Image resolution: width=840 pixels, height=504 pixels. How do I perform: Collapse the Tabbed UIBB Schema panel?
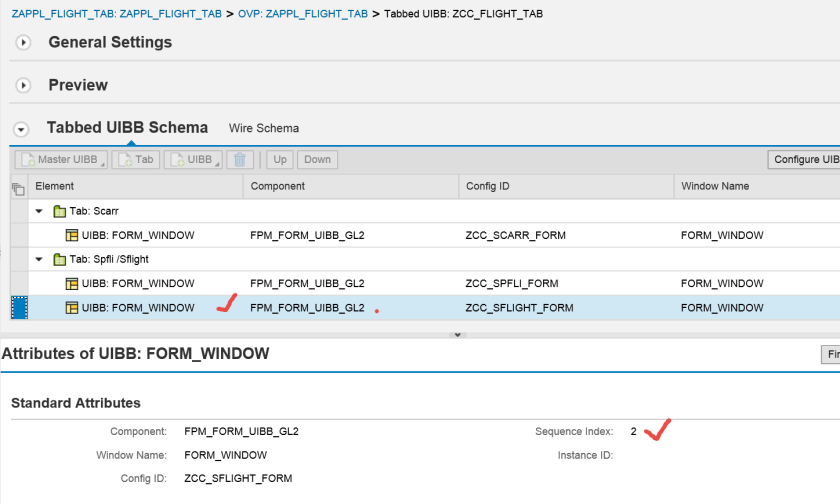click(22, 129)
